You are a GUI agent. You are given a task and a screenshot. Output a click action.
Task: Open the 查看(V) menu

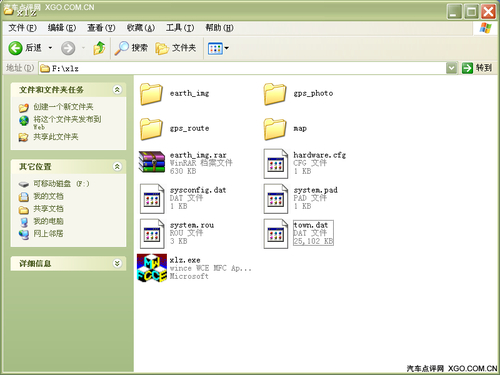pyautogui.click(x=101, y=28)
